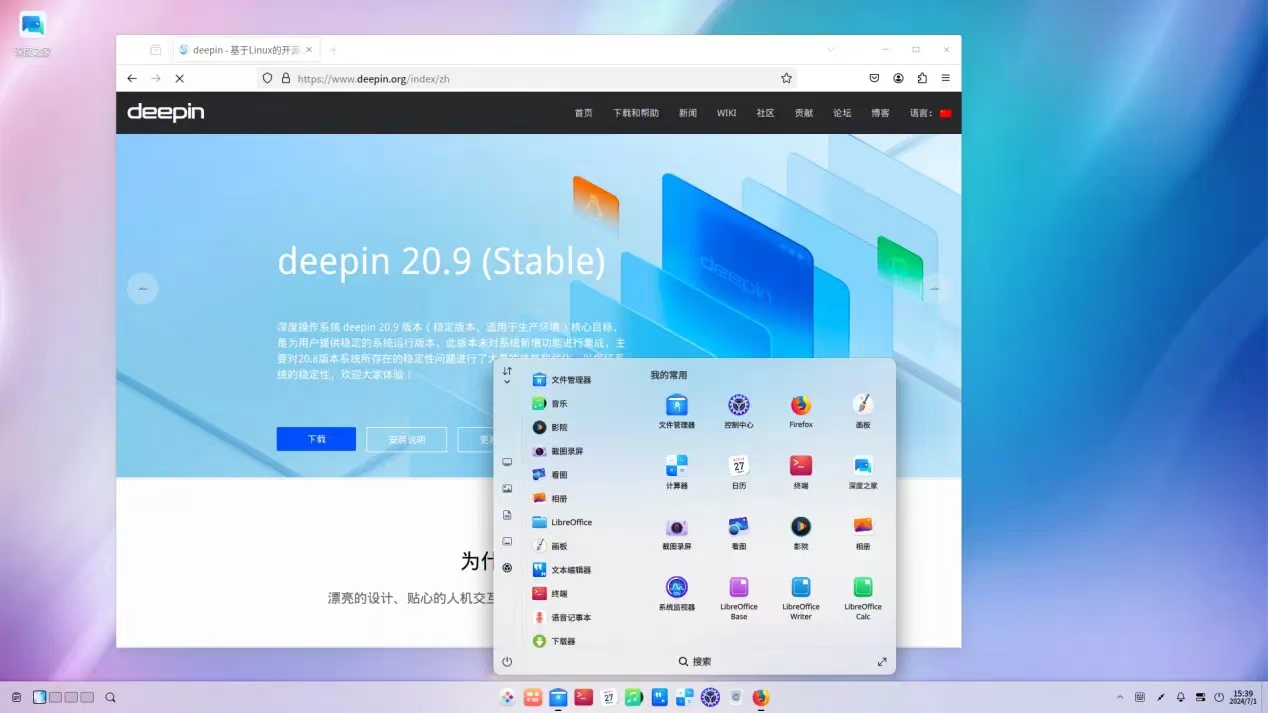Viewport: 1268px width, 713px height.
Task: Bookmark this page with the star icon
Action: 786,78
